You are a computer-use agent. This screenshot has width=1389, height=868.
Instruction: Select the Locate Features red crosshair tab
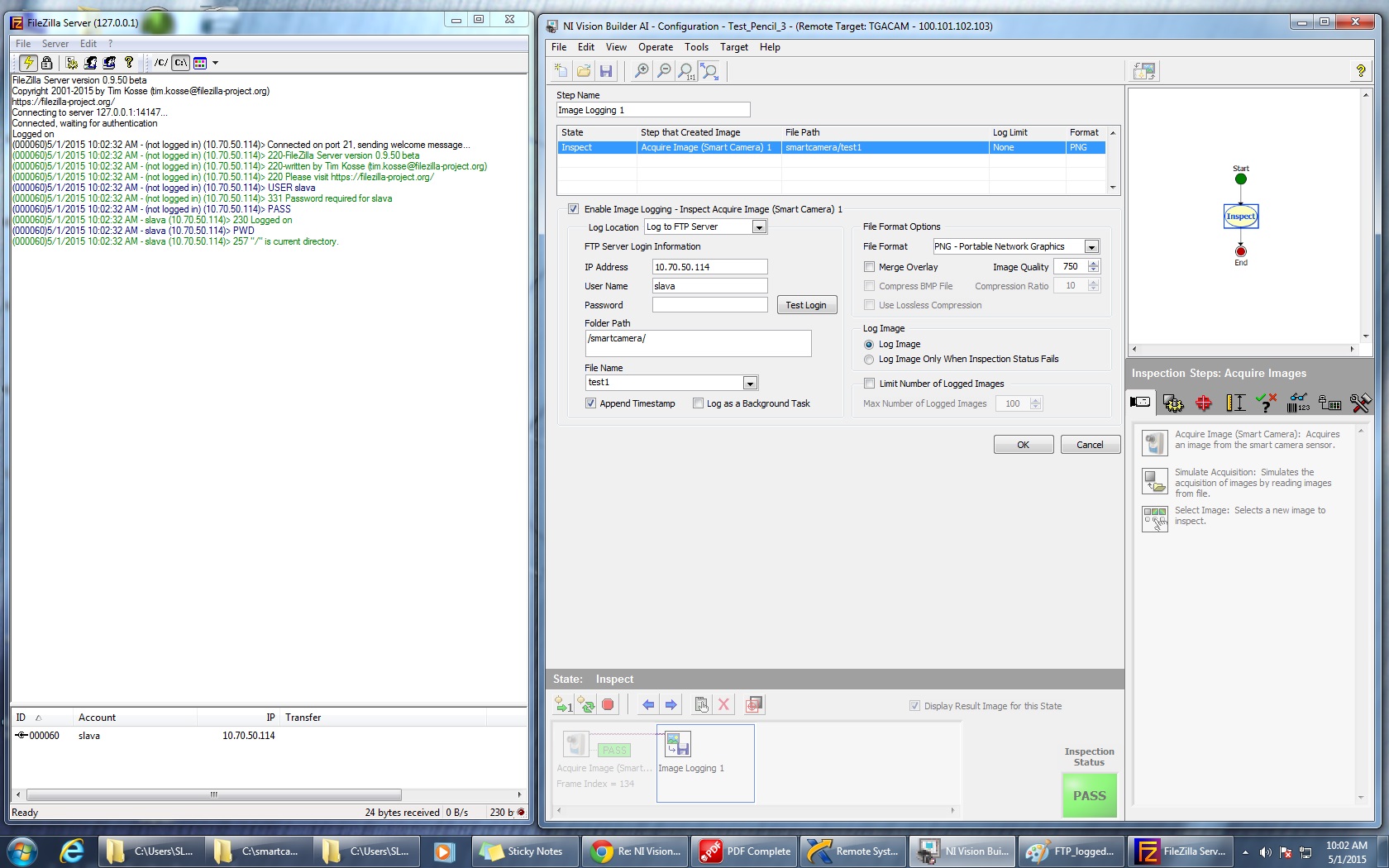(x=1204, y=403)
